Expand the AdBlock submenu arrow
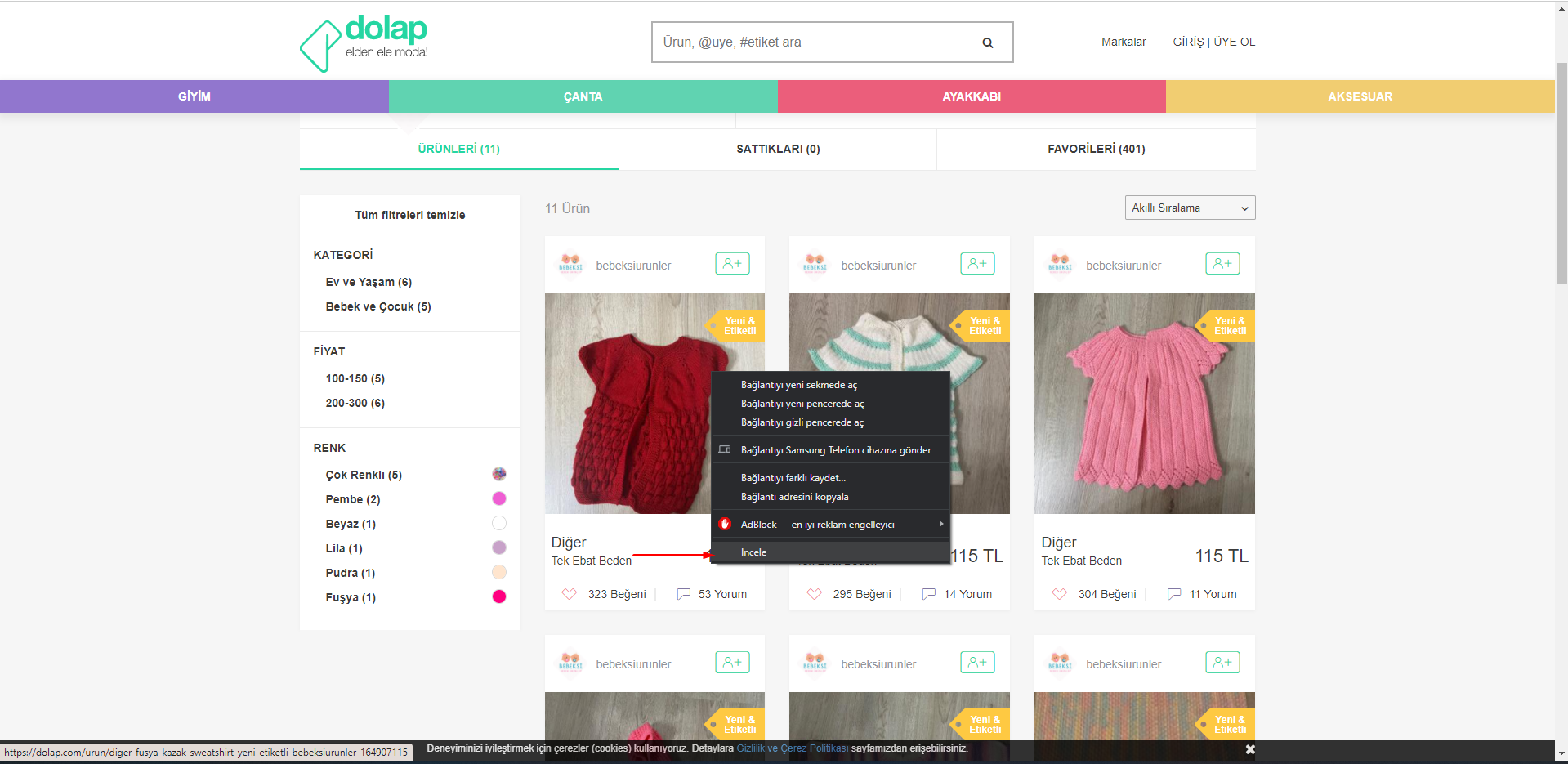 tap(941, 524)
